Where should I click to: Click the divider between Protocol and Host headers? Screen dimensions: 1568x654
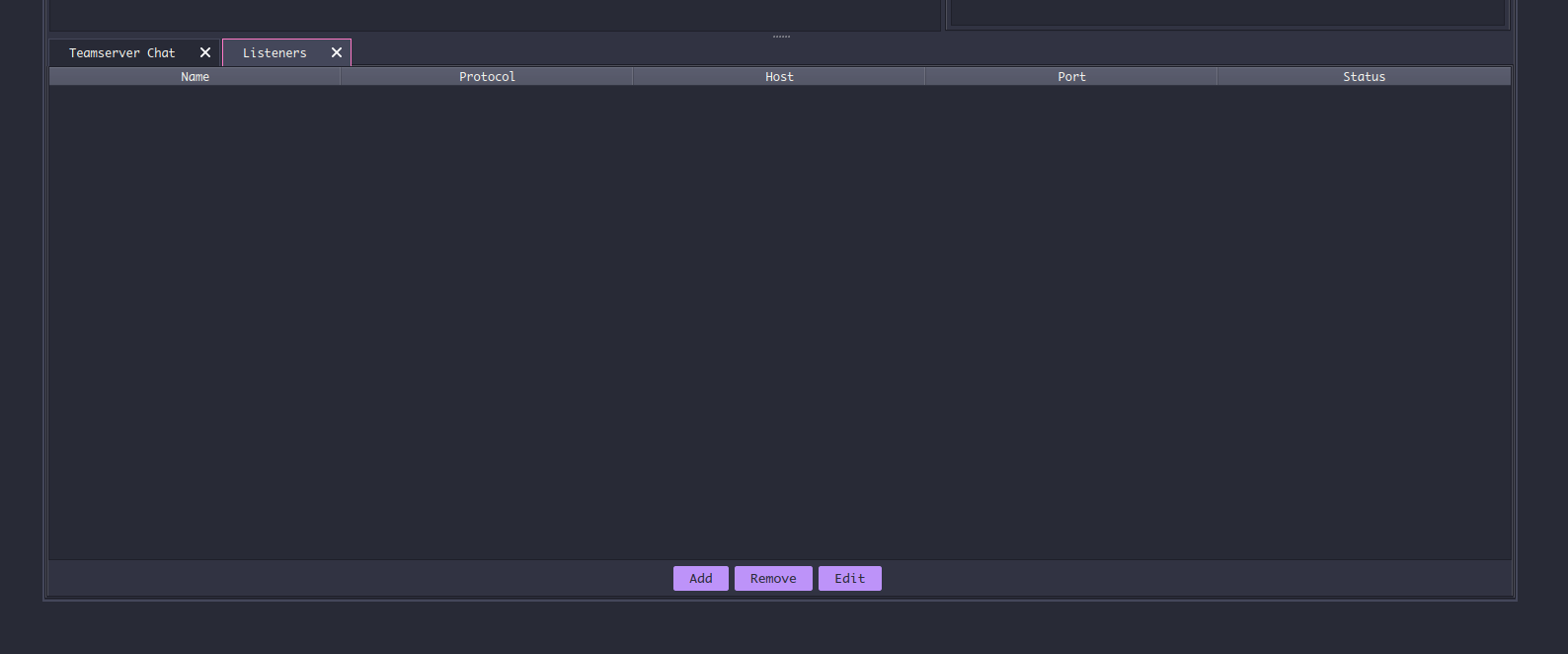pyautogui.click(x=633, y=77)
